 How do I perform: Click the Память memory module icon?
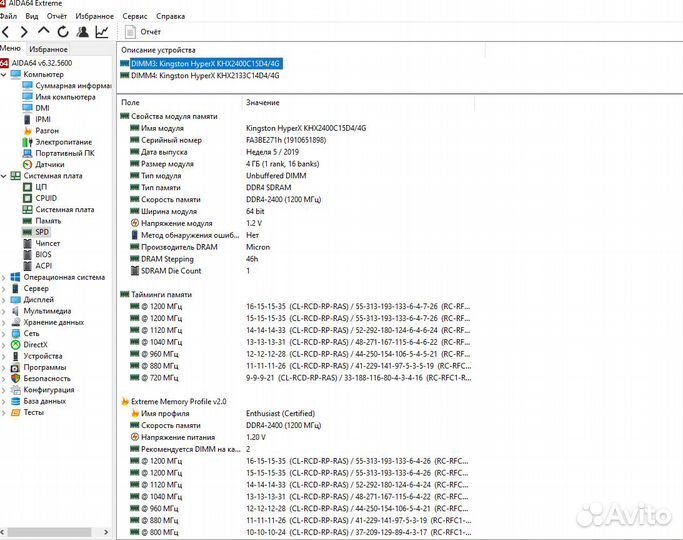click(x=27, y=221)
